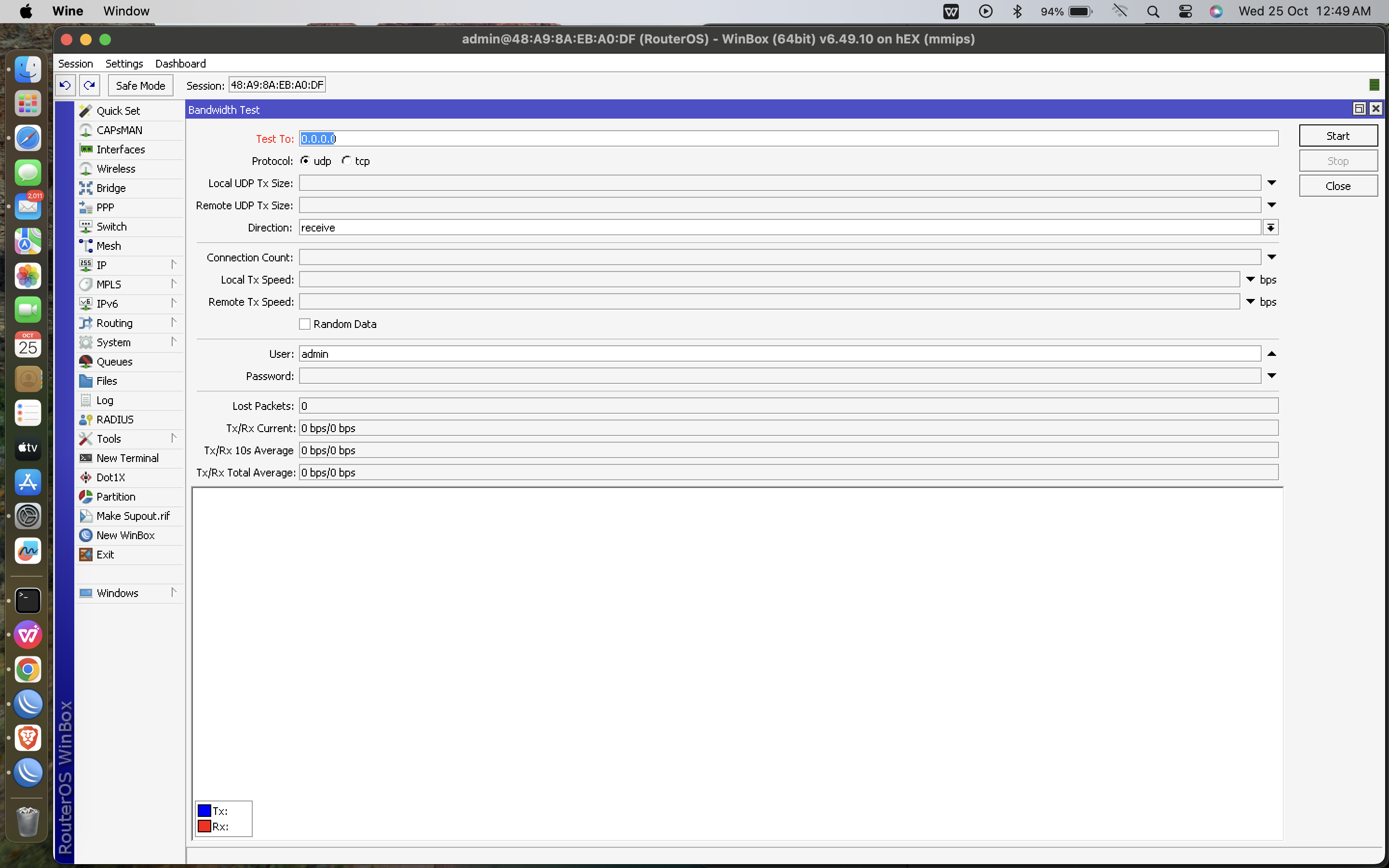1389x868 pixels.
Task: Enable the Random Data checkbox
Action: [305, 324]
